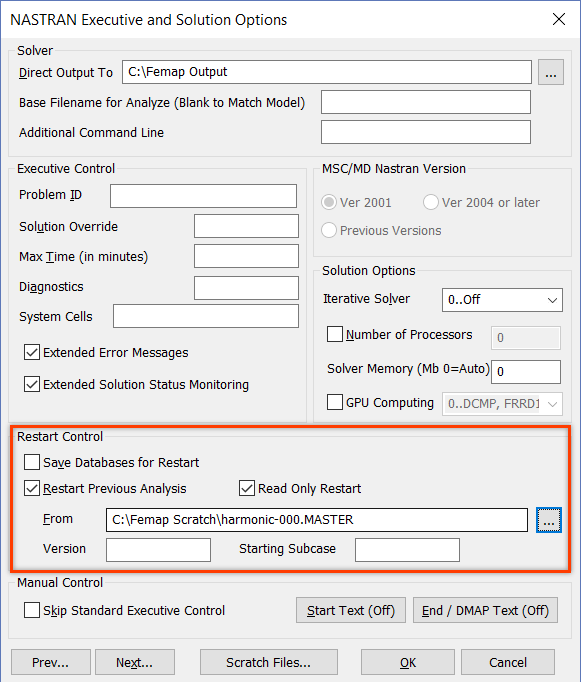Check the GPU Computing box
Image resolution: width=581 pixels, height=682 pixels.
[334, 402]
